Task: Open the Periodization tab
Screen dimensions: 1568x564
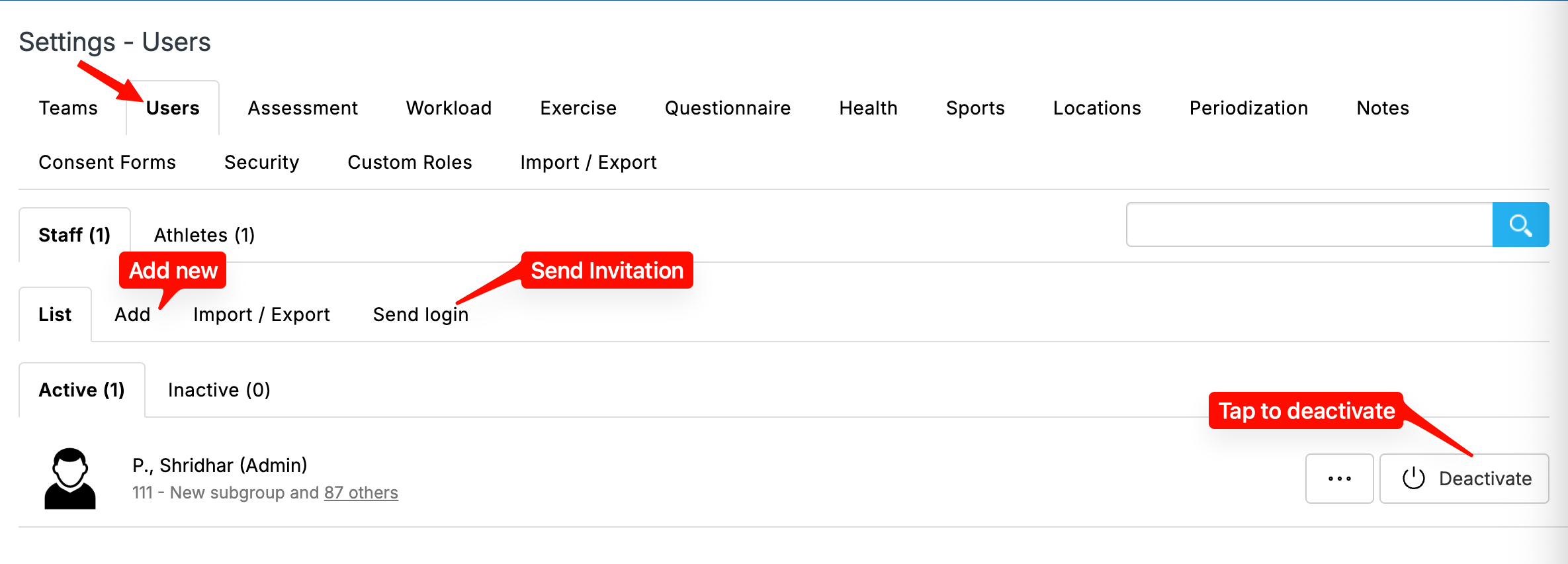Action: (1248, 108)
